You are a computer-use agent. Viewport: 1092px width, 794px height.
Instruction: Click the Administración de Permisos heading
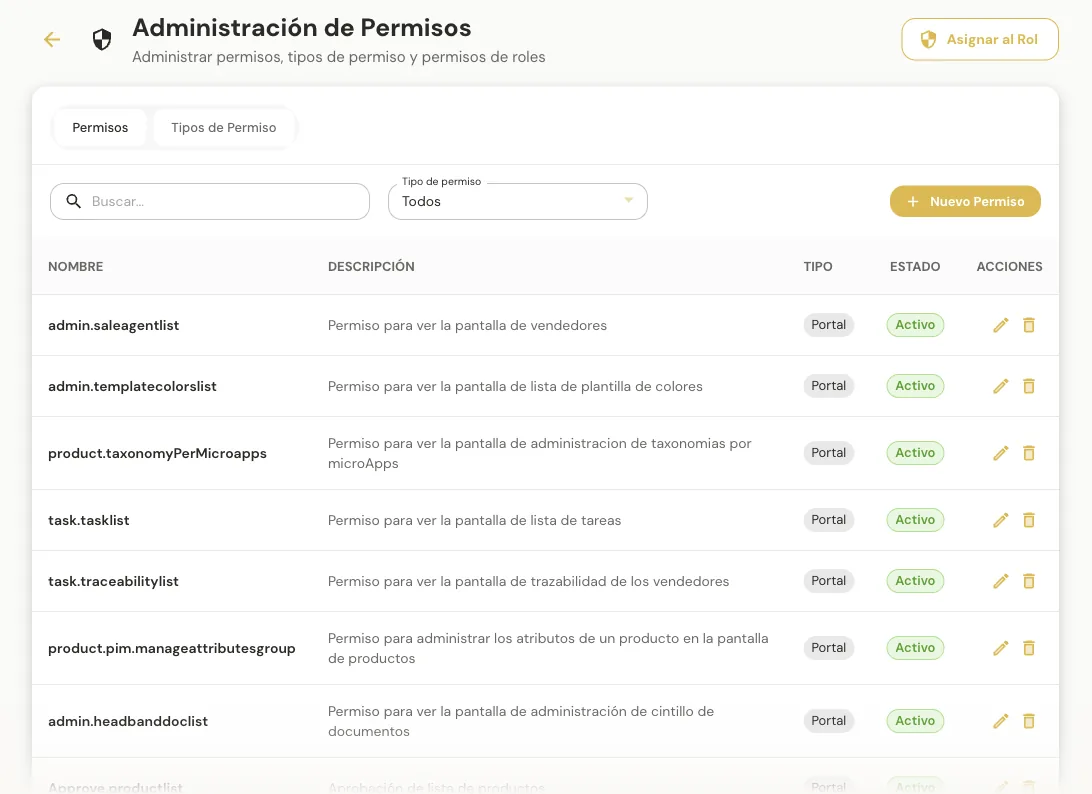pyautogui.click(x=302, y=28)
